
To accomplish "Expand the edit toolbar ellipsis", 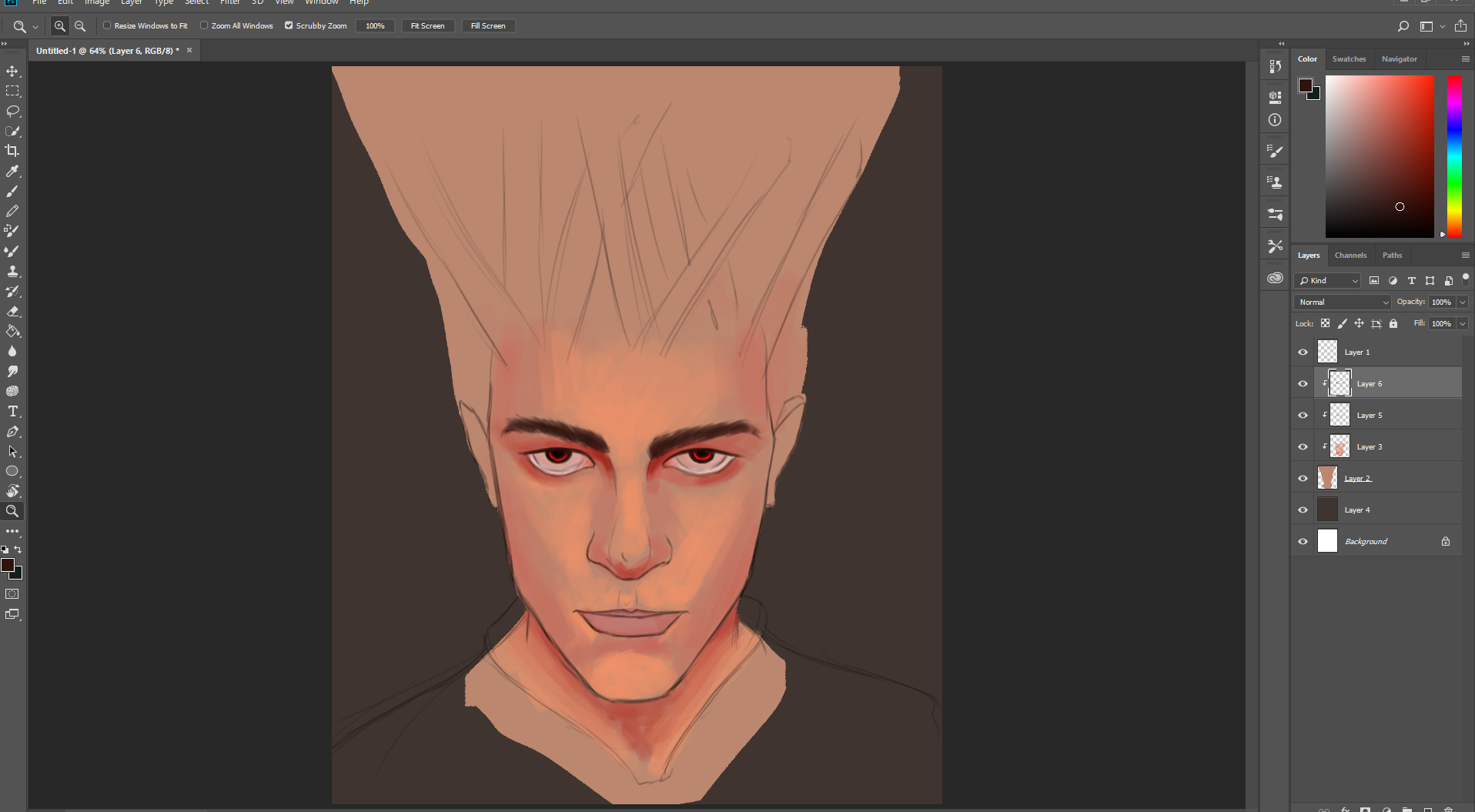I will tap(12, 531).
